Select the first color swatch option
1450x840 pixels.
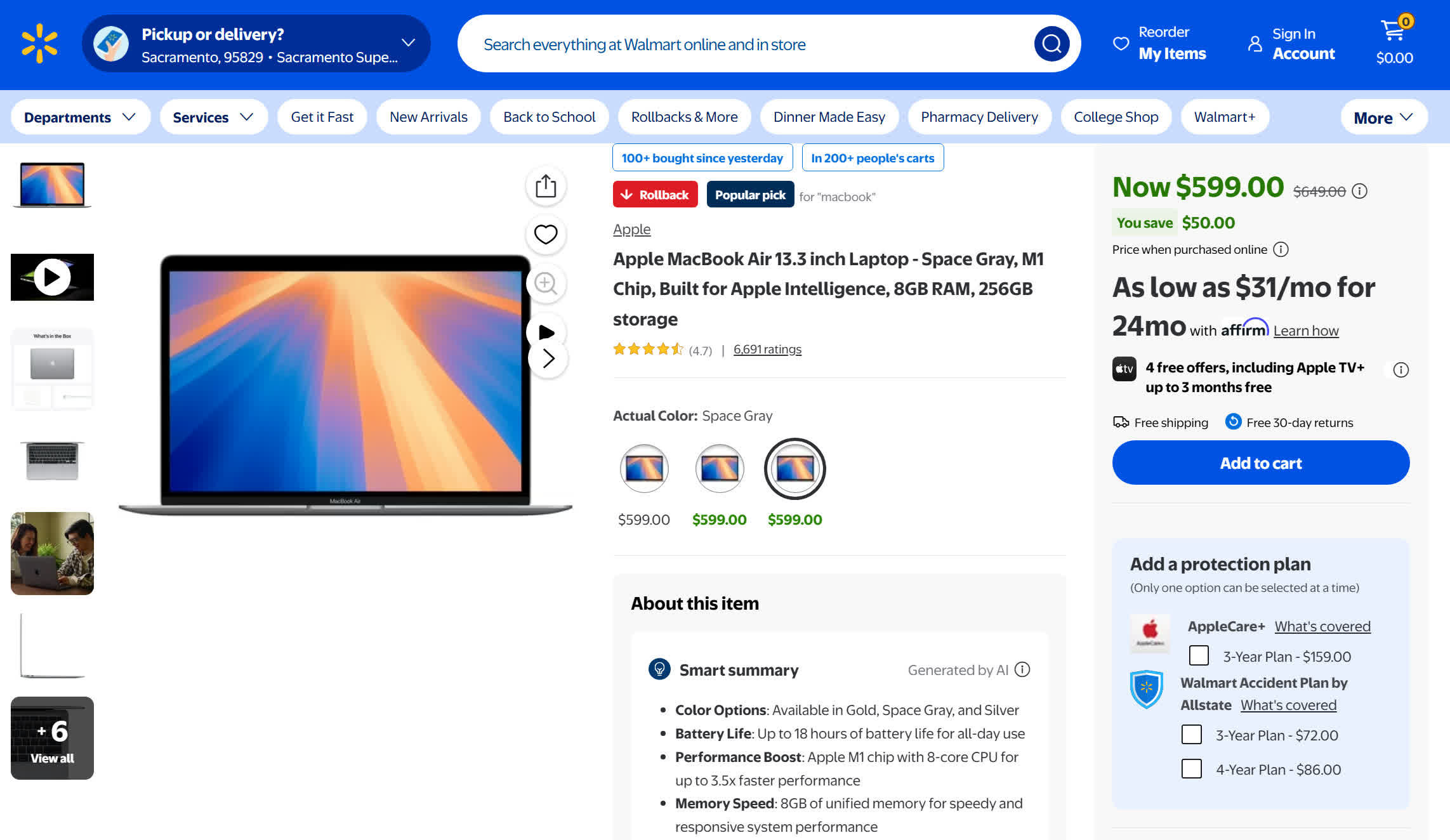pos(643,469)
